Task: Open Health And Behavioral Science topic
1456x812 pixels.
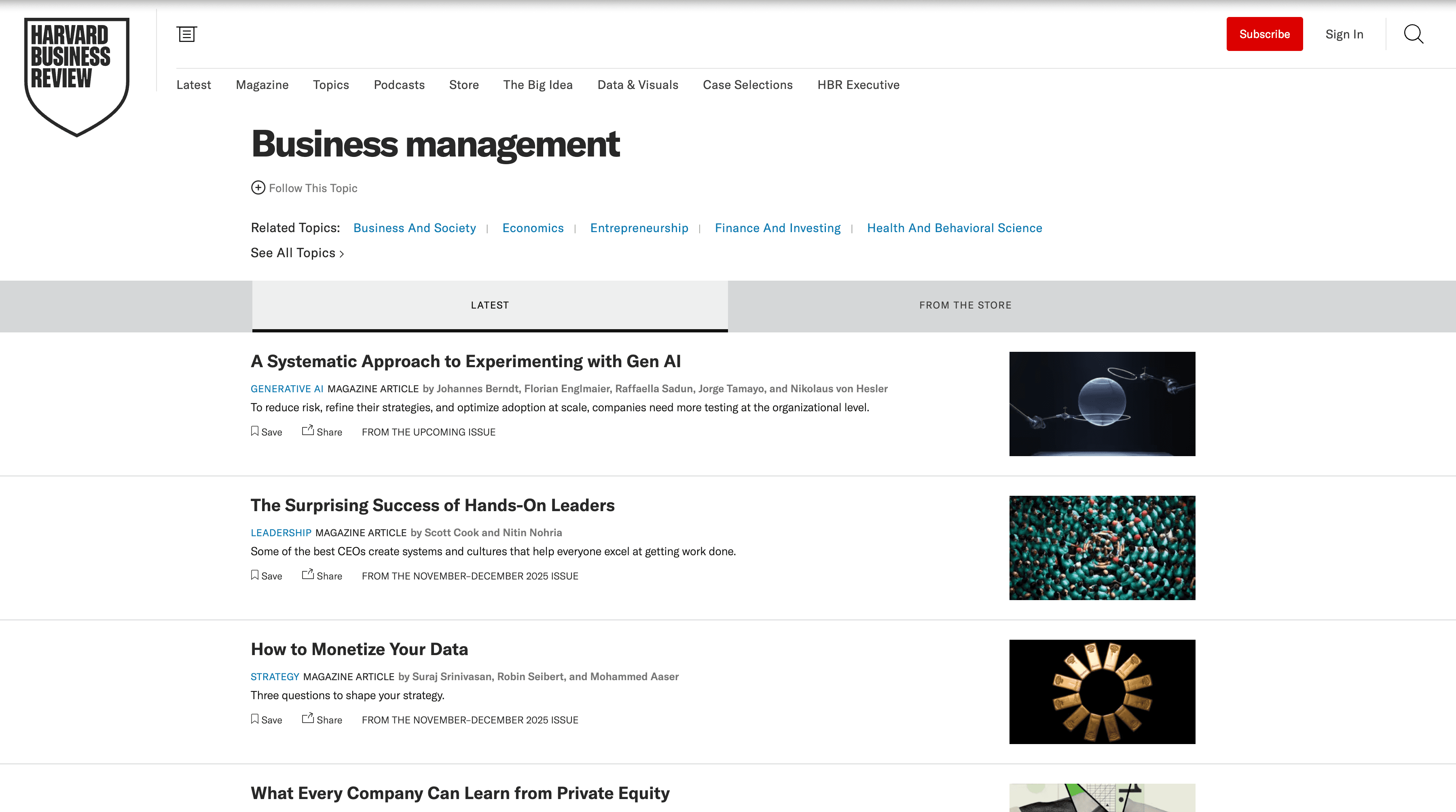Action: (954, 228)
